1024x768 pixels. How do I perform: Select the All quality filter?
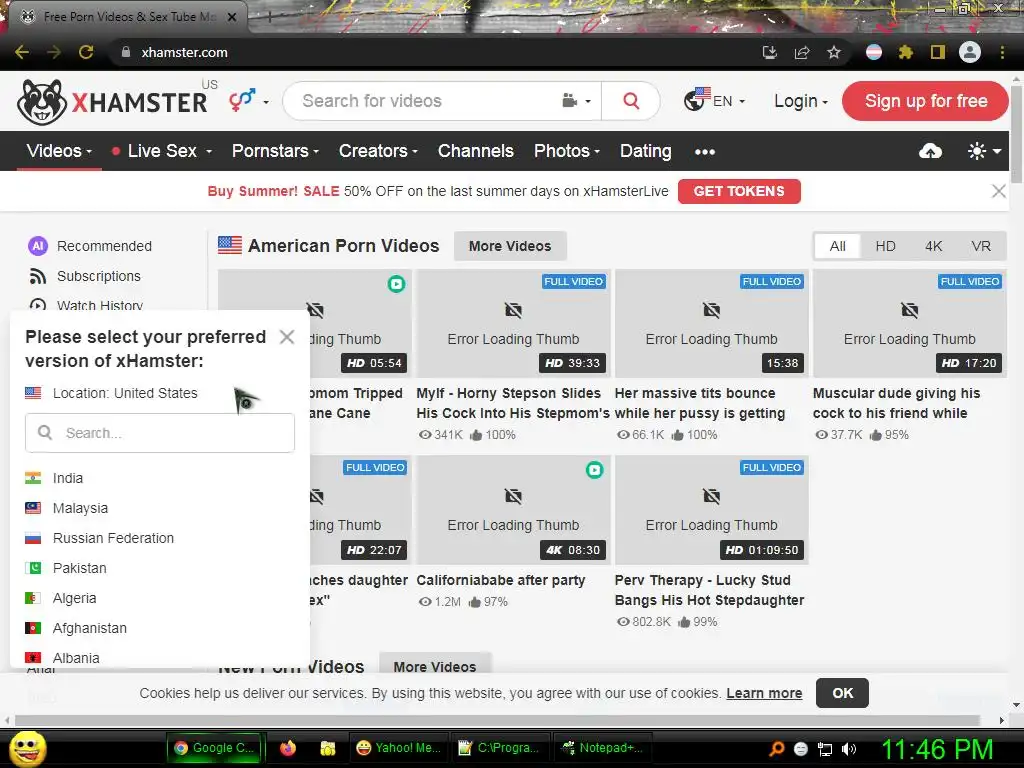tap(837, 246)
